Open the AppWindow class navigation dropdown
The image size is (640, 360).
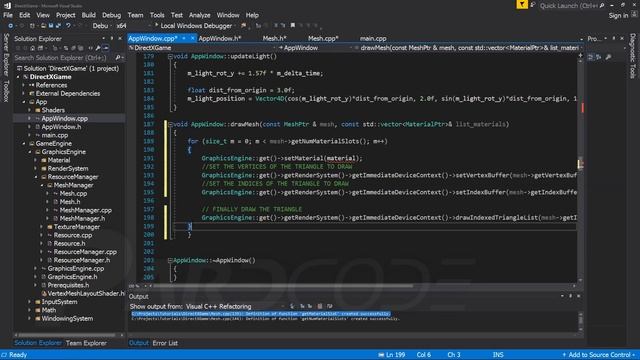point(316,48)
